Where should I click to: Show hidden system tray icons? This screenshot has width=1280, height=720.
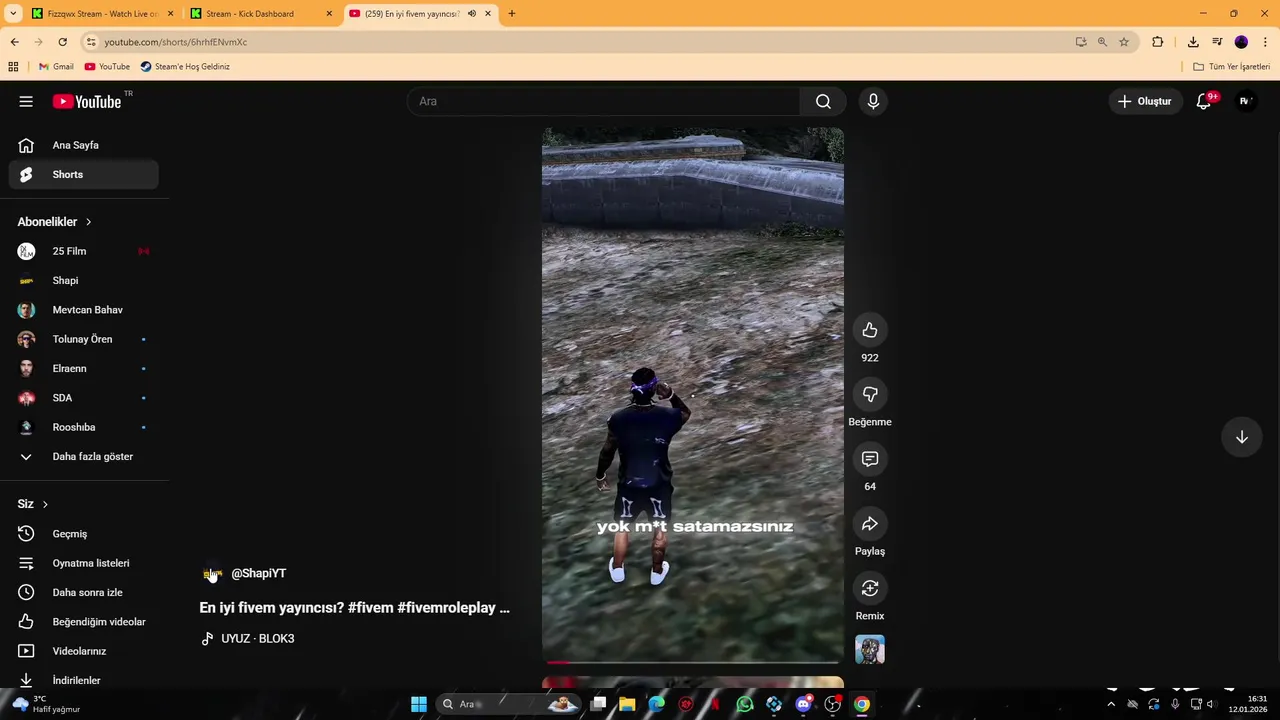tap(1110, 704)
